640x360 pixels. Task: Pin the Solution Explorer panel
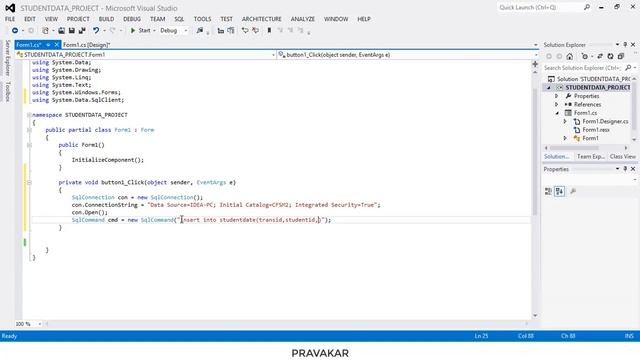click(625, 44)
